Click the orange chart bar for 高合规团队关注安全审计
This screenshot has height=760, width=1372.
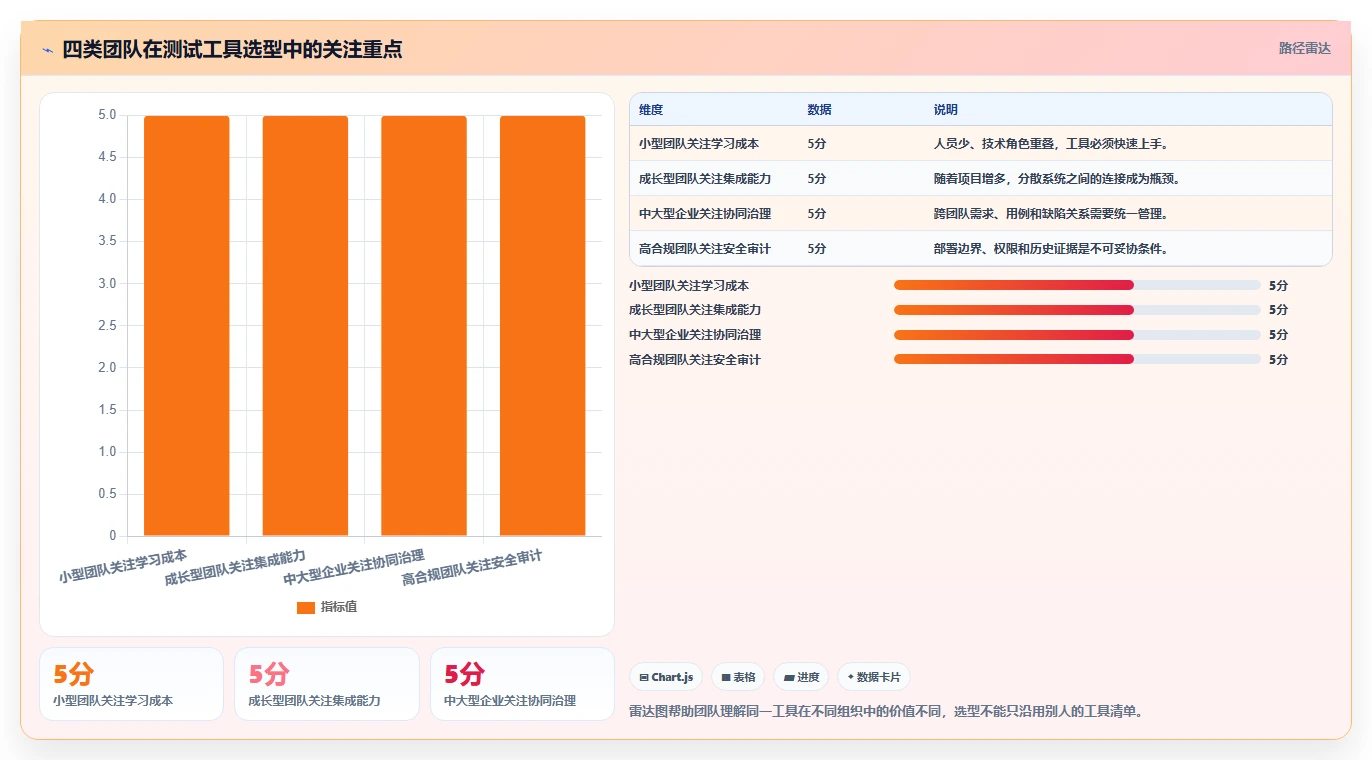coord(543,326)
